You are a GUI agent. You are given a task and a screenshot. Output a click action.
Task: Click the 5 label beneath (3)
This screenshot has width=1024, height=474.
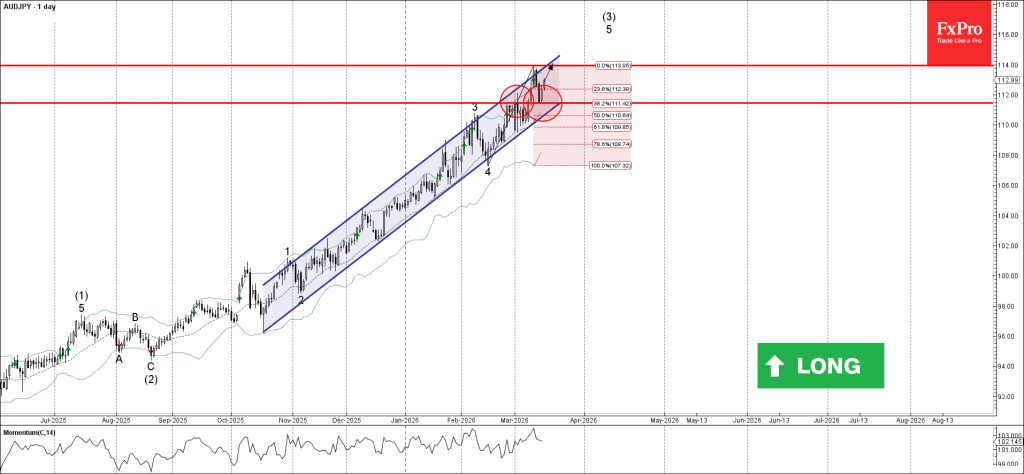click(609, 29)
